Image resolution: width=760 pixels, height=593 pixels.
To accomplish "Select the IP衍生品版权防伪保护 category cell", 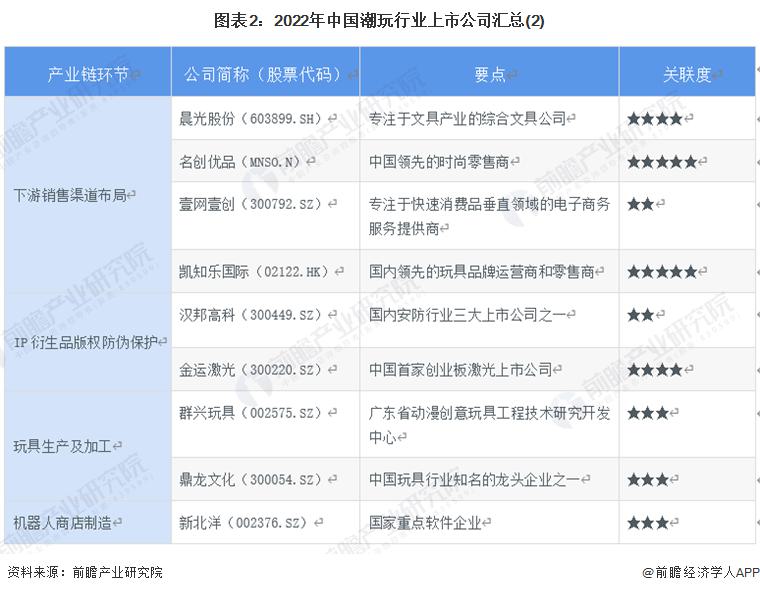I will (x=87, y=343).
